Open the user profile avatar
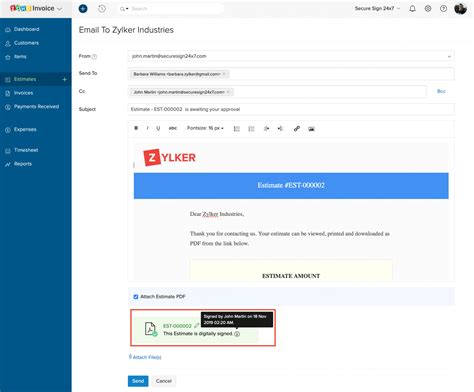 coord(460,9)
